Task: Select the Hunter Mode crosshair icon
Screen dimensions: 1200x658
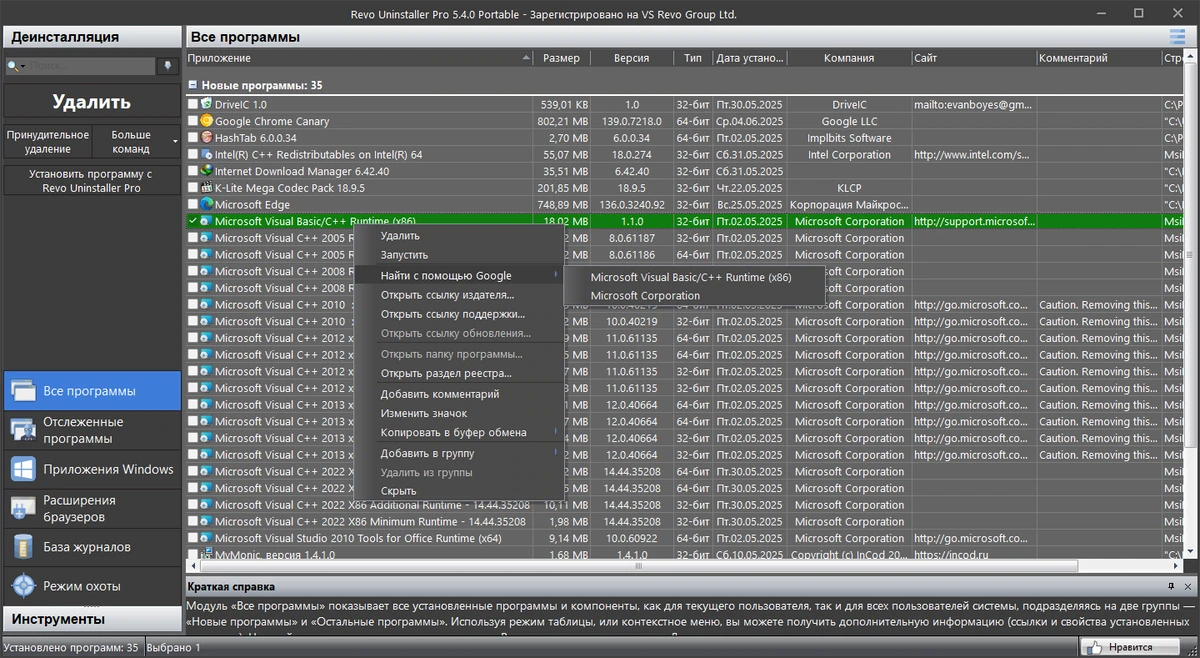Action: pyautogui.click(x=23, y=586)
